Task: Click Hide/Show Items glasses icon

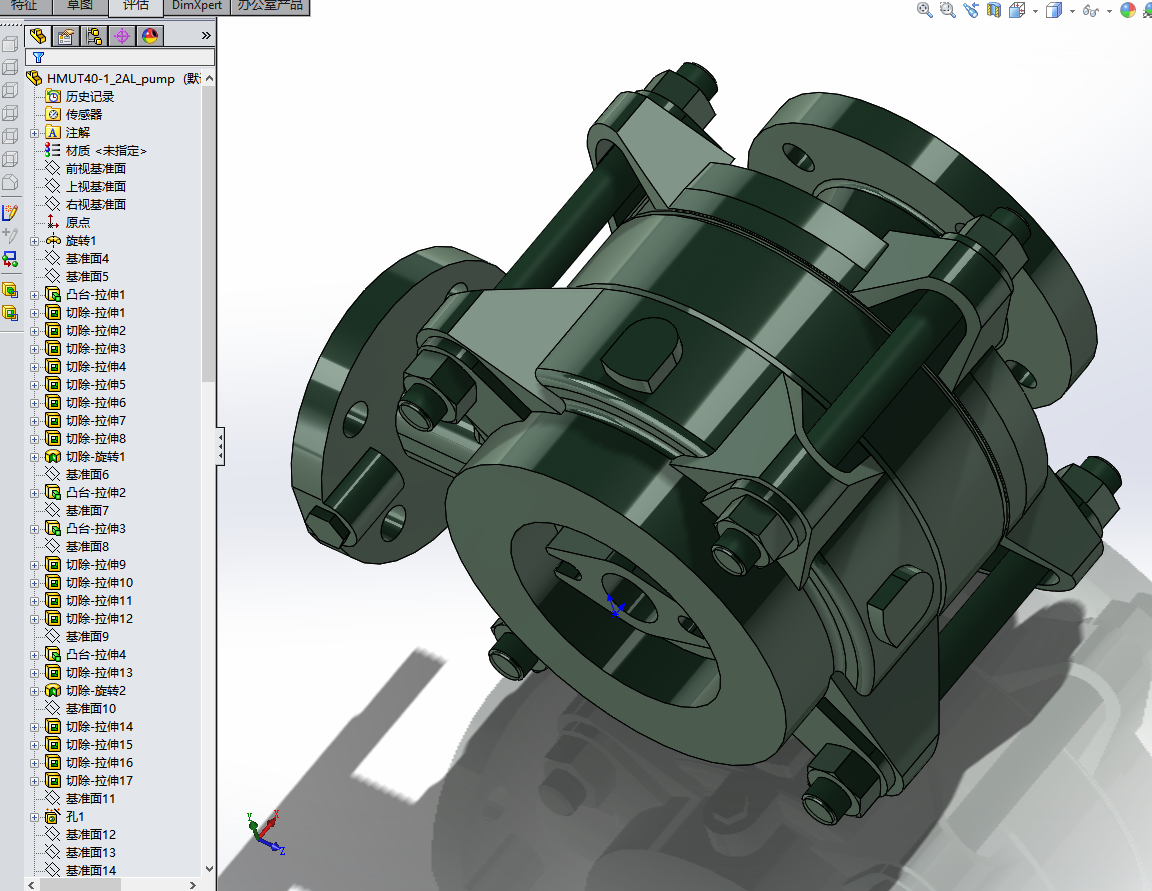Action: pyautogui.click(x=1091, y=10)
